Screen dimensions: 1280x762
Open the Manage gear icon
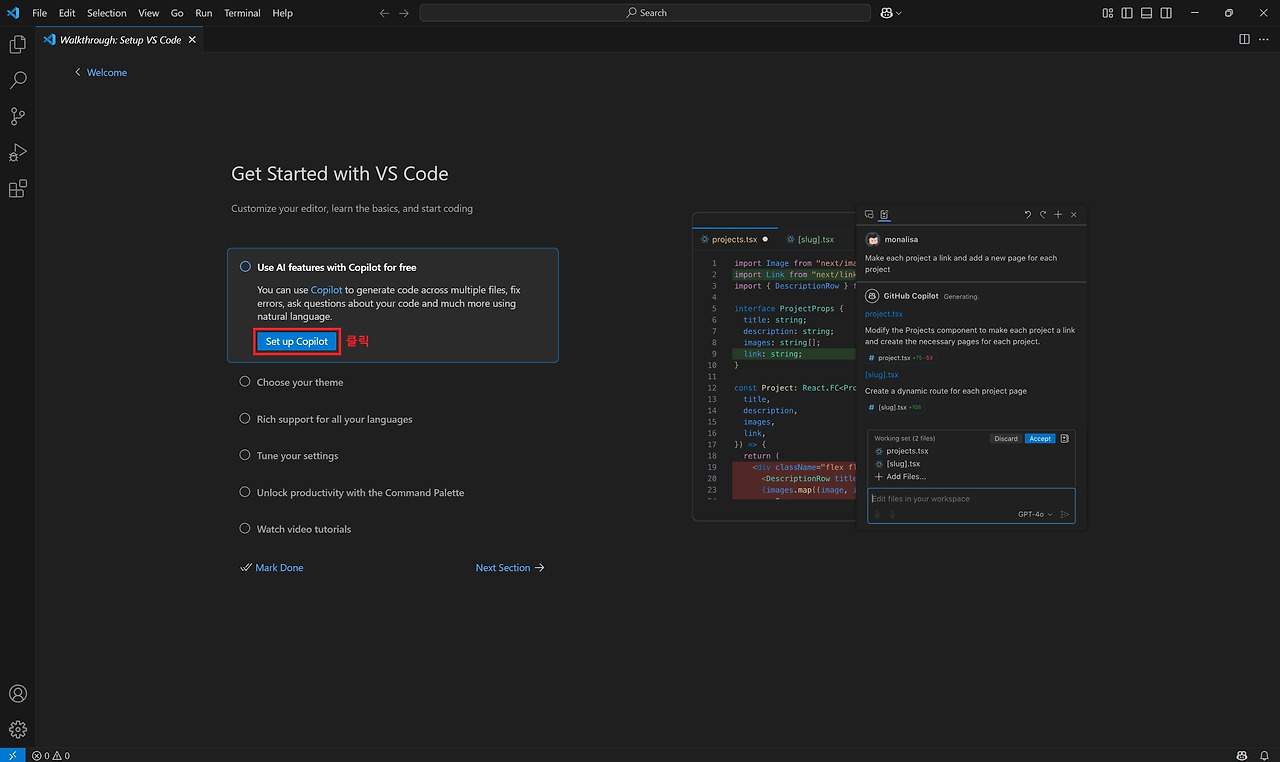click(x=17, y=729)
